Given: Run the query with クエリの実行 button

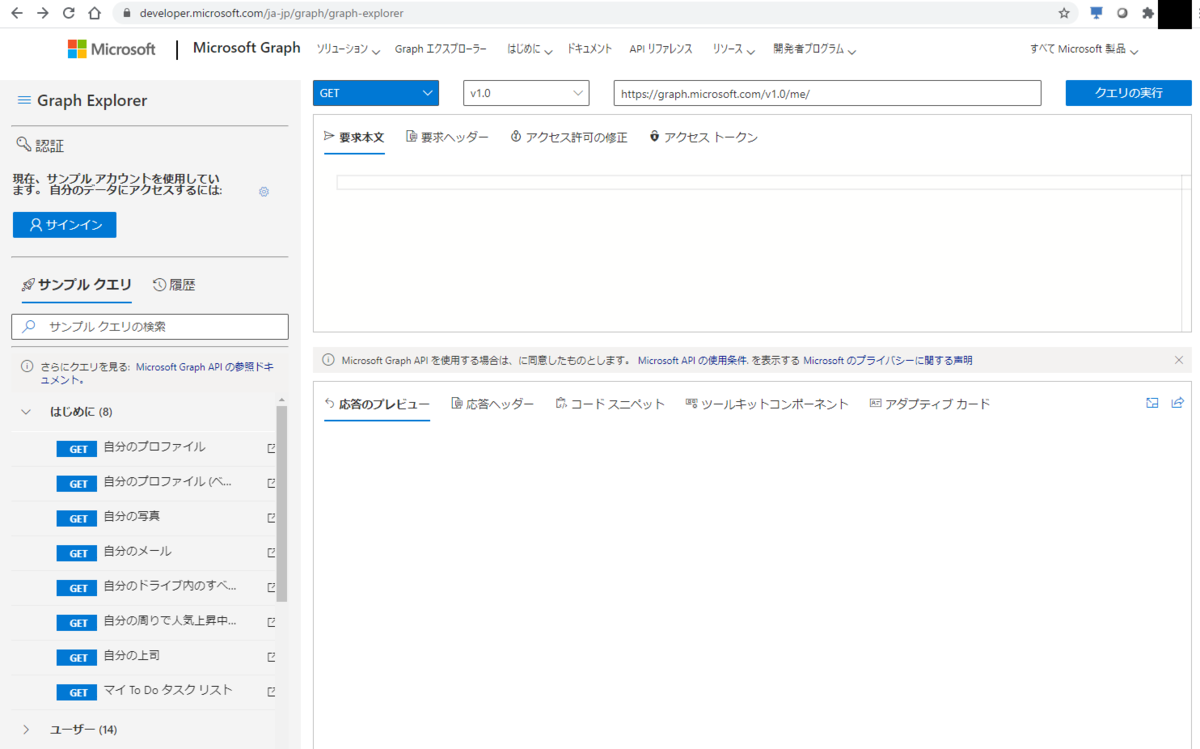Looking at the screenshot, I should coord(1128,93).
